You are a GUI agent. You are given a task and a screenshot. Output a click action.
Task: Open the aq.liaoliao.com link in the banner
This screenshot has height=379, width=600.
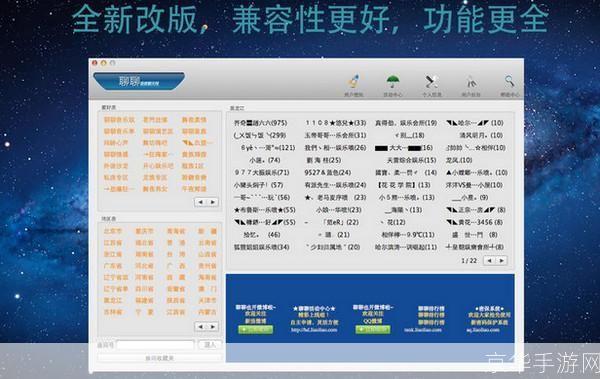[483, 330]
